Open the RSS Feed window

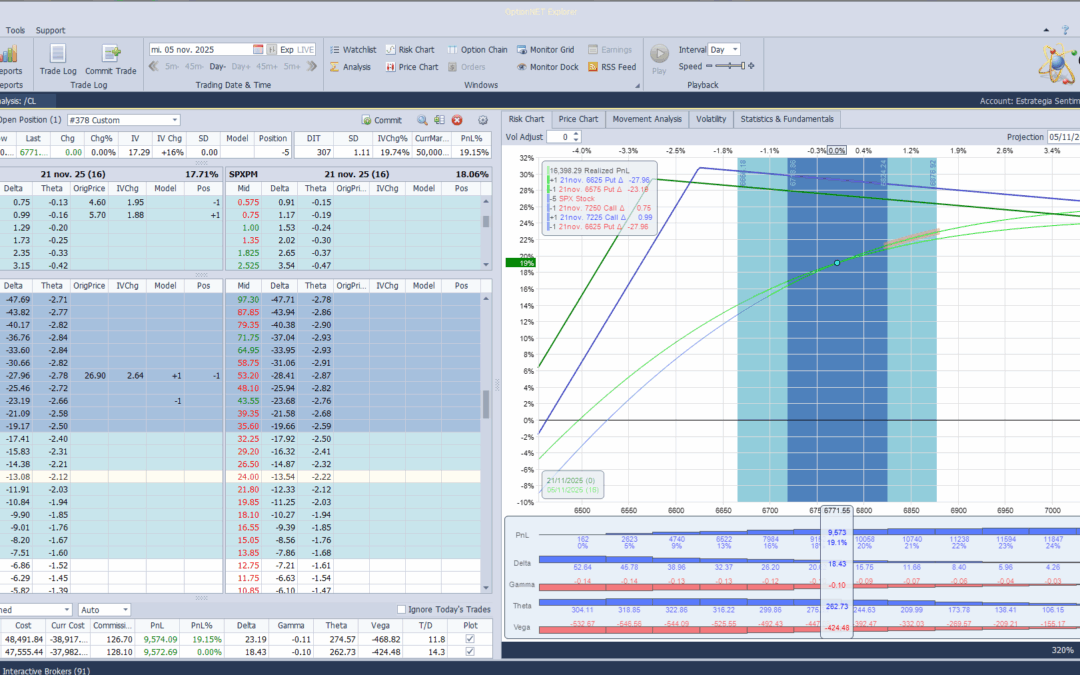tap(612, 67)
